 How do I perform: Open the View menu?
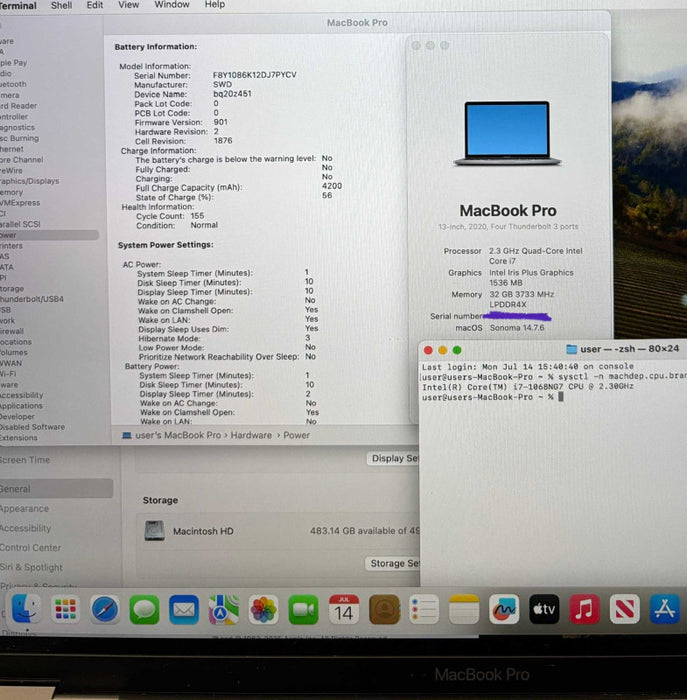click(129, 4)
